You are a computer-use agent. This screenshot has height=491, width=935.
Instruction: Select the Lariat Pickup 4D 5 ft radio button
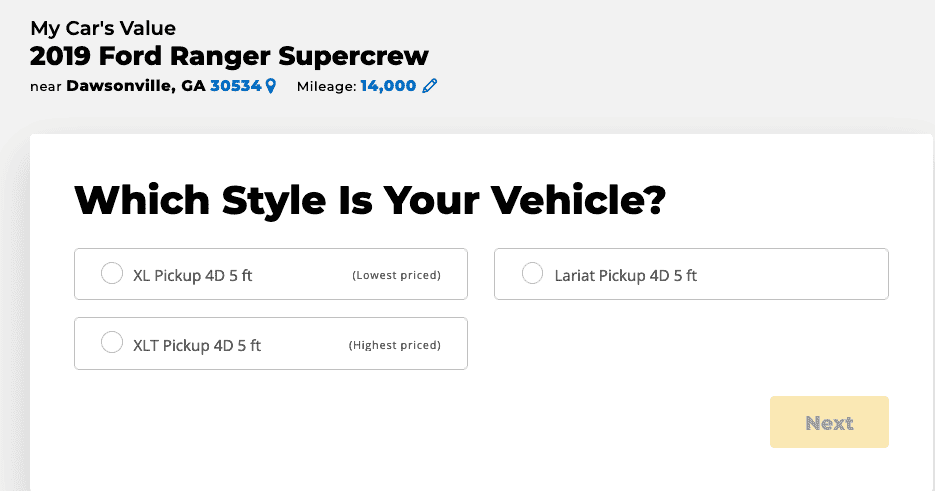[x=532, y=273]
